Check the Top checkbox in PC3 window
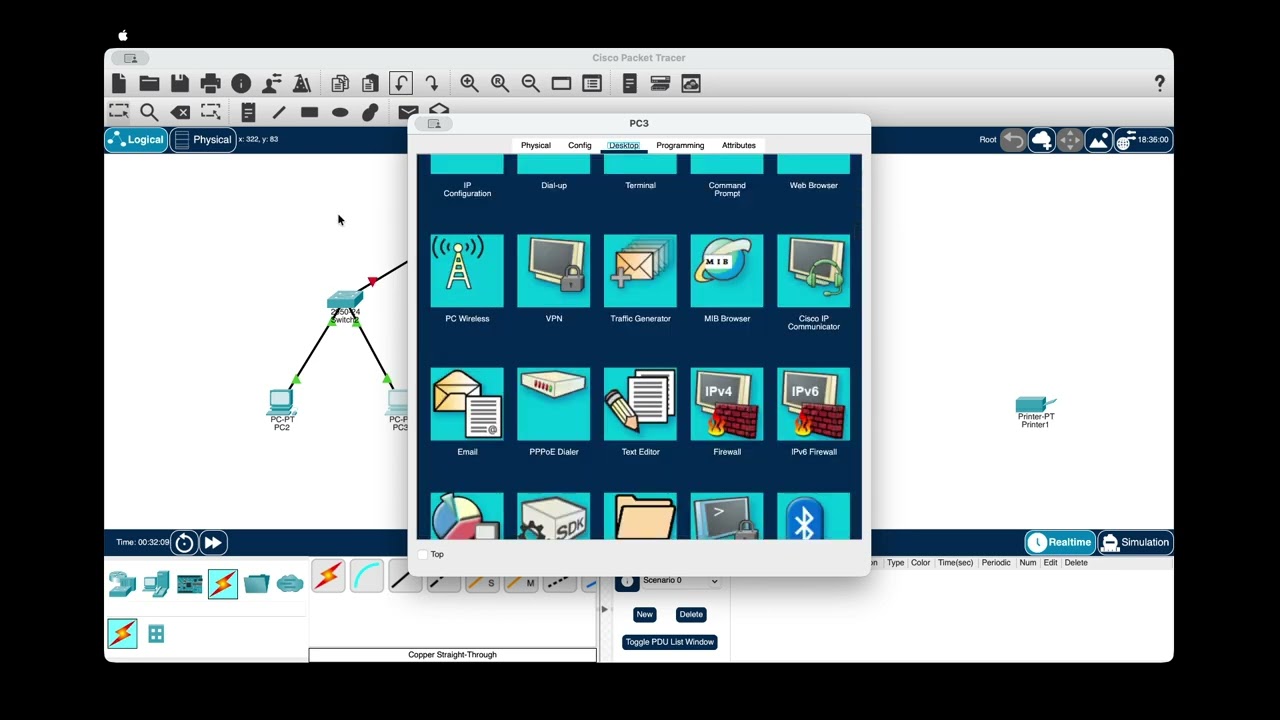The width and height of the screenshot is (1280, 720). [423, 554]
